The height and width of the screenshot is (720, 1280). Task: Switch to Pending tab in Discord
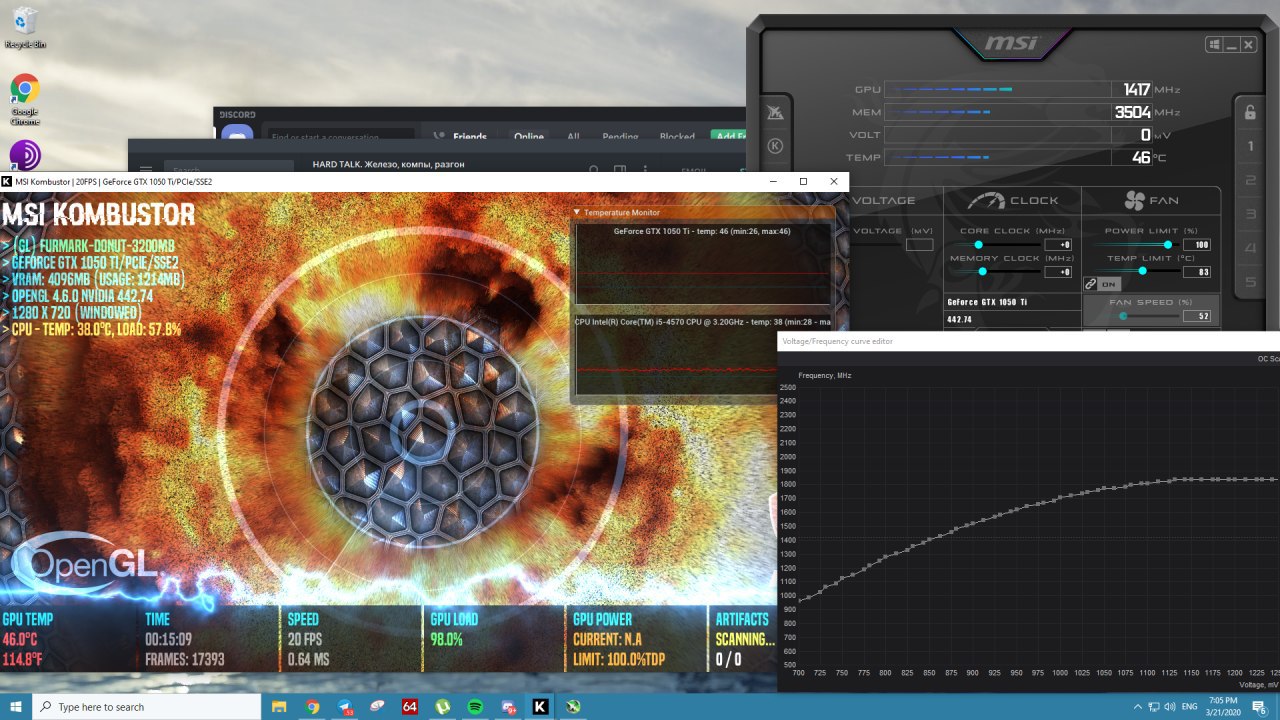coord(620,137)
